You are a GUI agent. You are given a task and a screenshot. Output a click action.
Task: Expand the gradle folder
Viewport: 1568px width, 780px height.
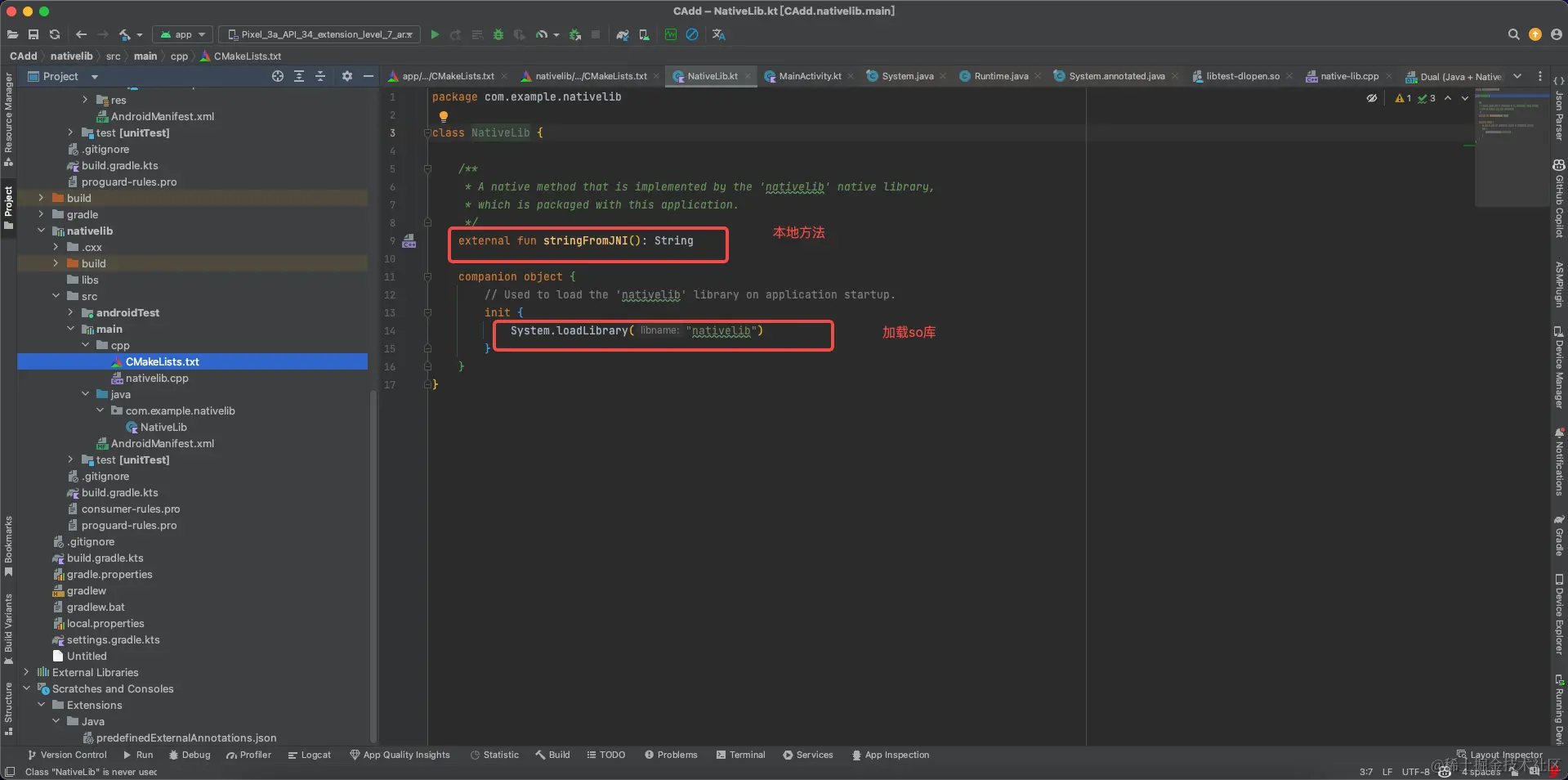pos(41,214)
